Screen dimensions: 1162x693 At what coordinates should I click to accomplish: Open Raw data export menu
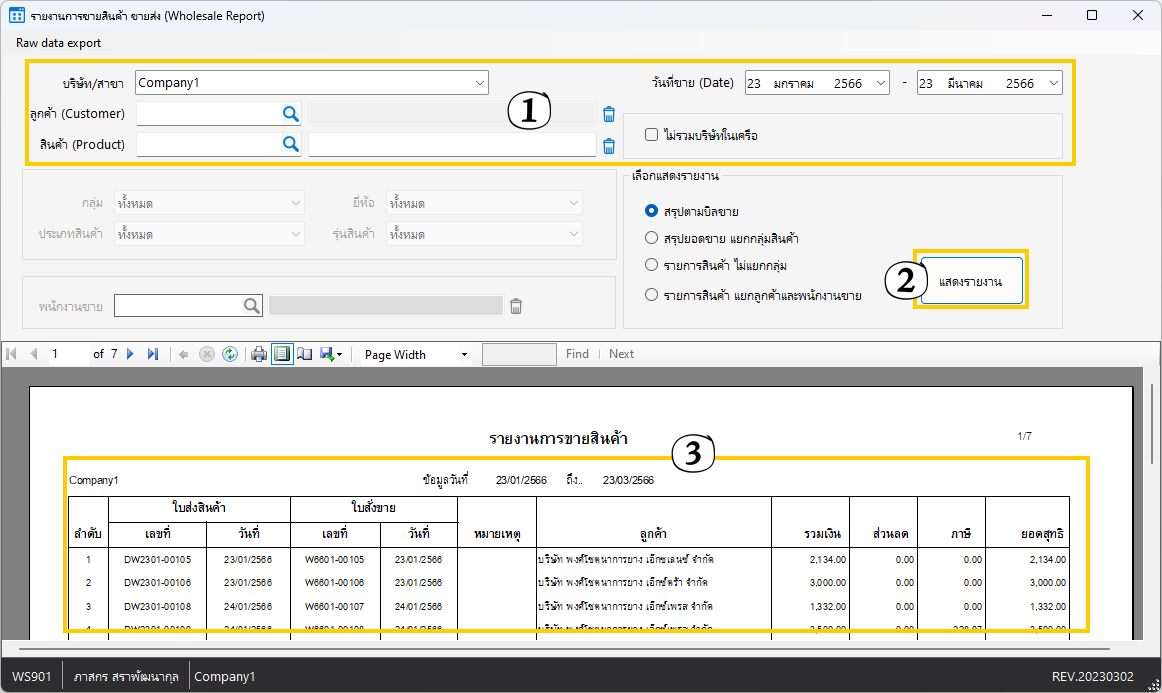[58, 43]
